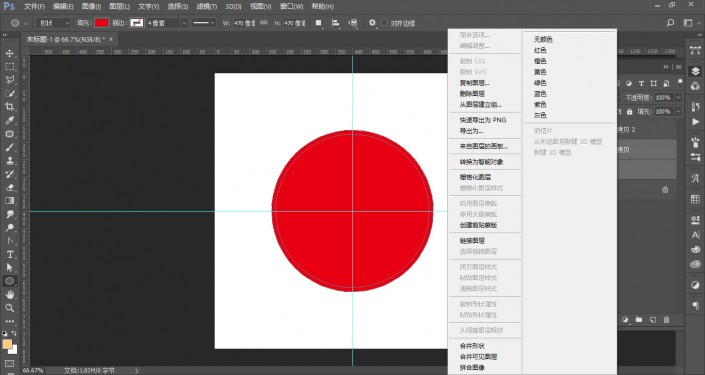Image resolution: width=705 pixels, height=375 pixels.
Task: Open path operations square icon
Action: 318,23
